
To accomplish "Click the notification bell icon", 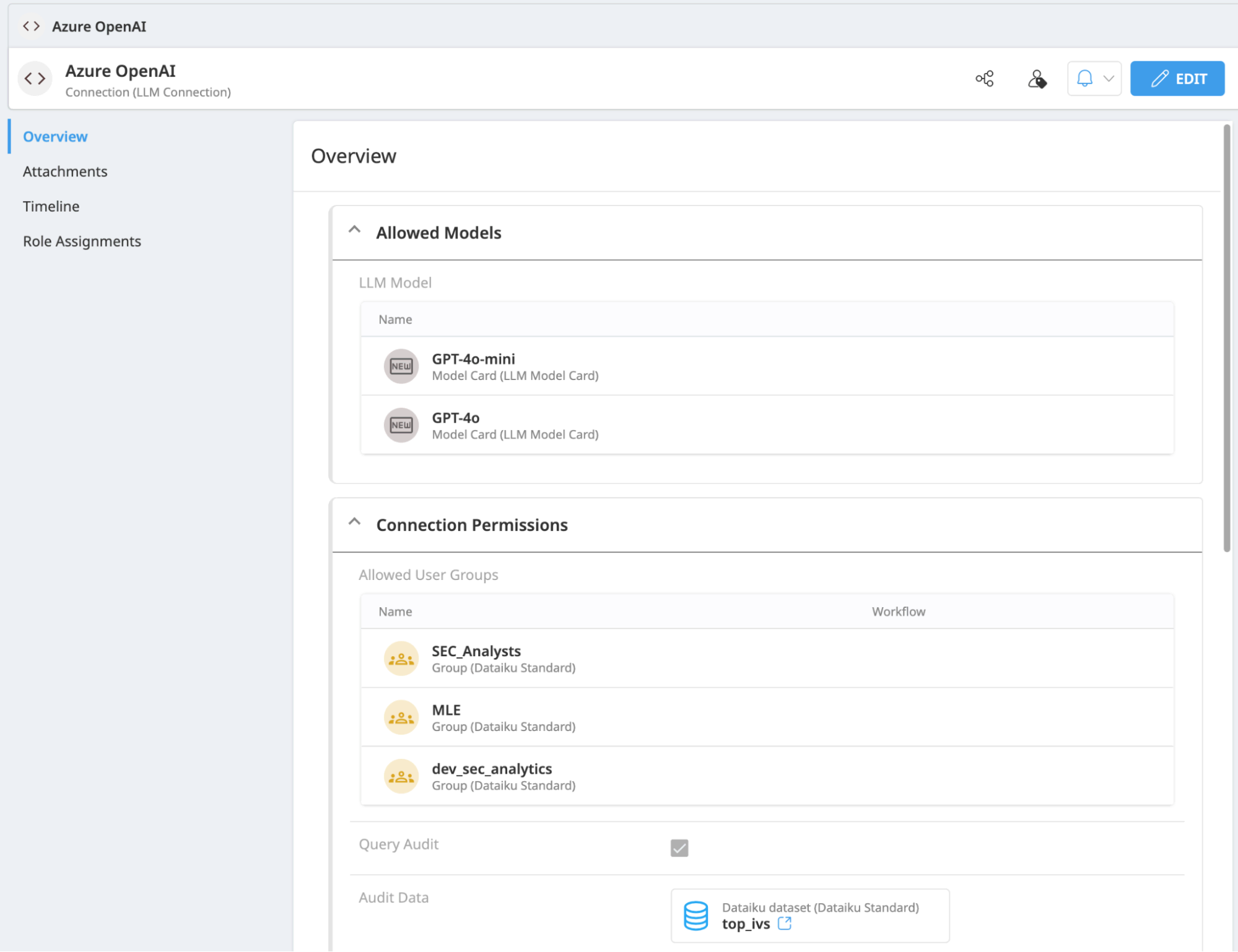I will coord(1084,79).
